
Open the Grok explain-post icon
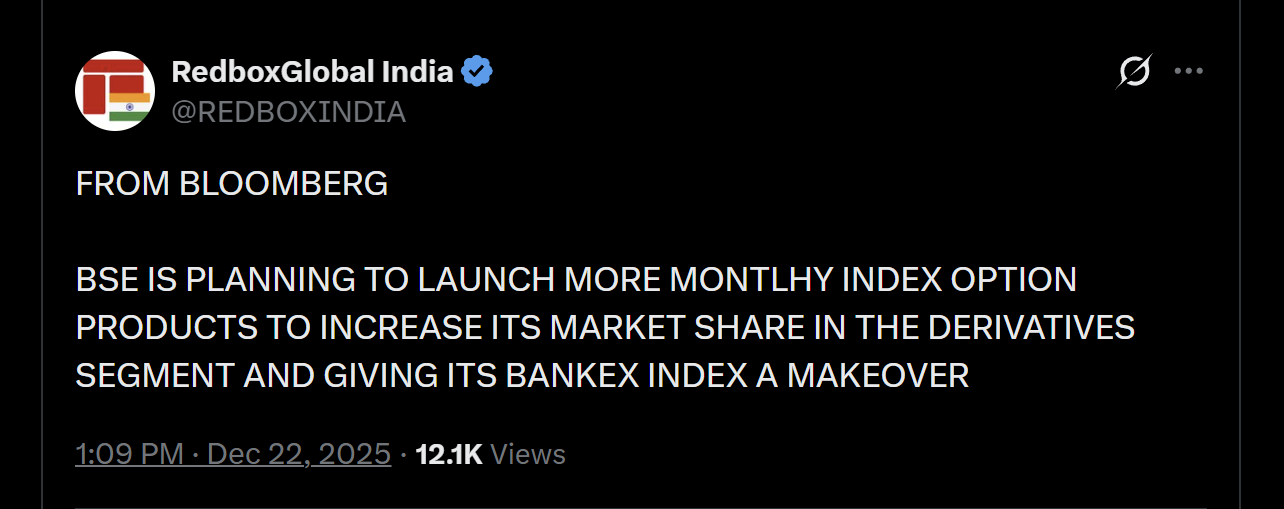tap(1134, 72)
